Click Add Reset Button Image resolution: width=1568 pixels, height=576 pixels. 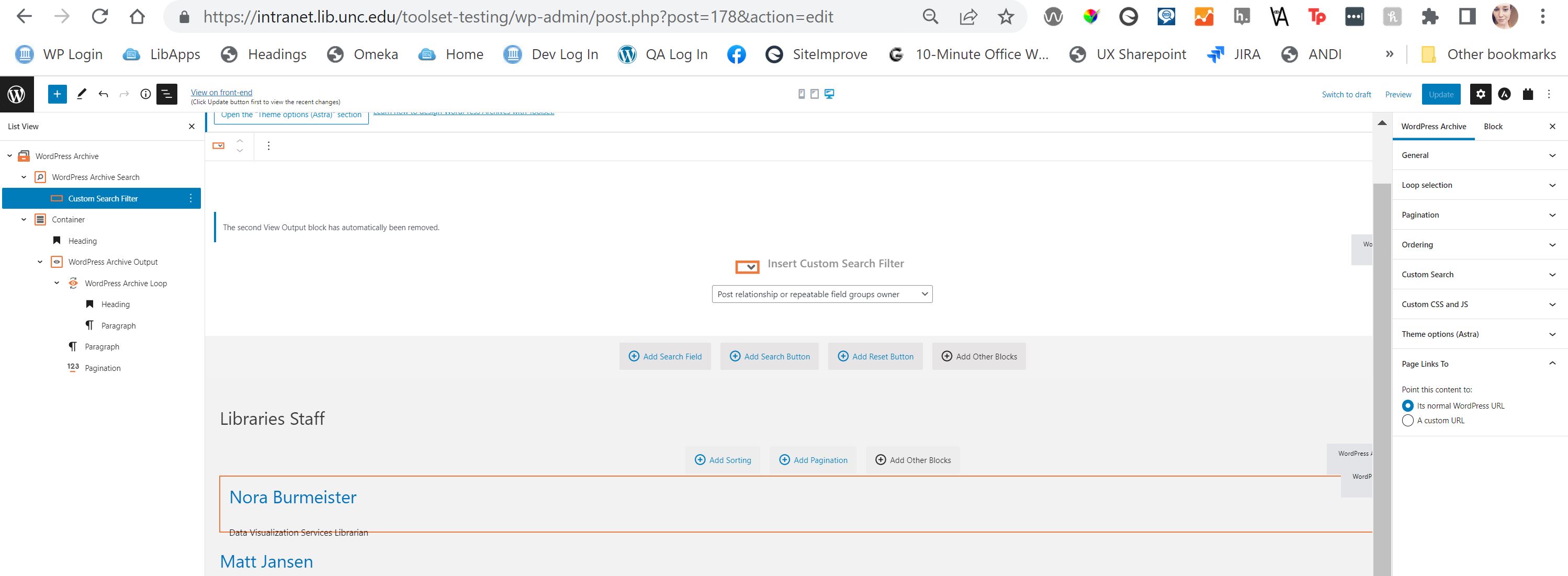pyautogui.click(x=875, y=356)
